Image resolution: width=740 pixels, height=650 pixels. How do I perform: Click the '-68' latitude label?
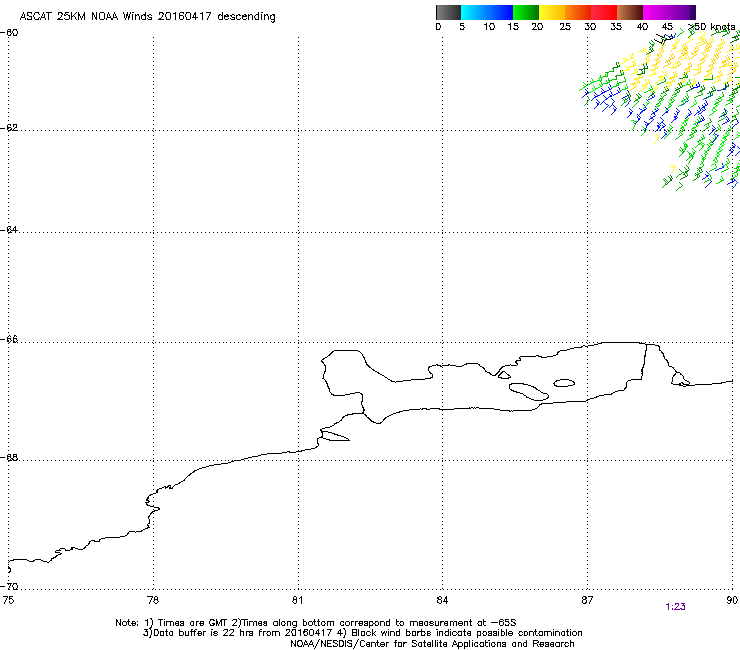(x=9, y=458)
